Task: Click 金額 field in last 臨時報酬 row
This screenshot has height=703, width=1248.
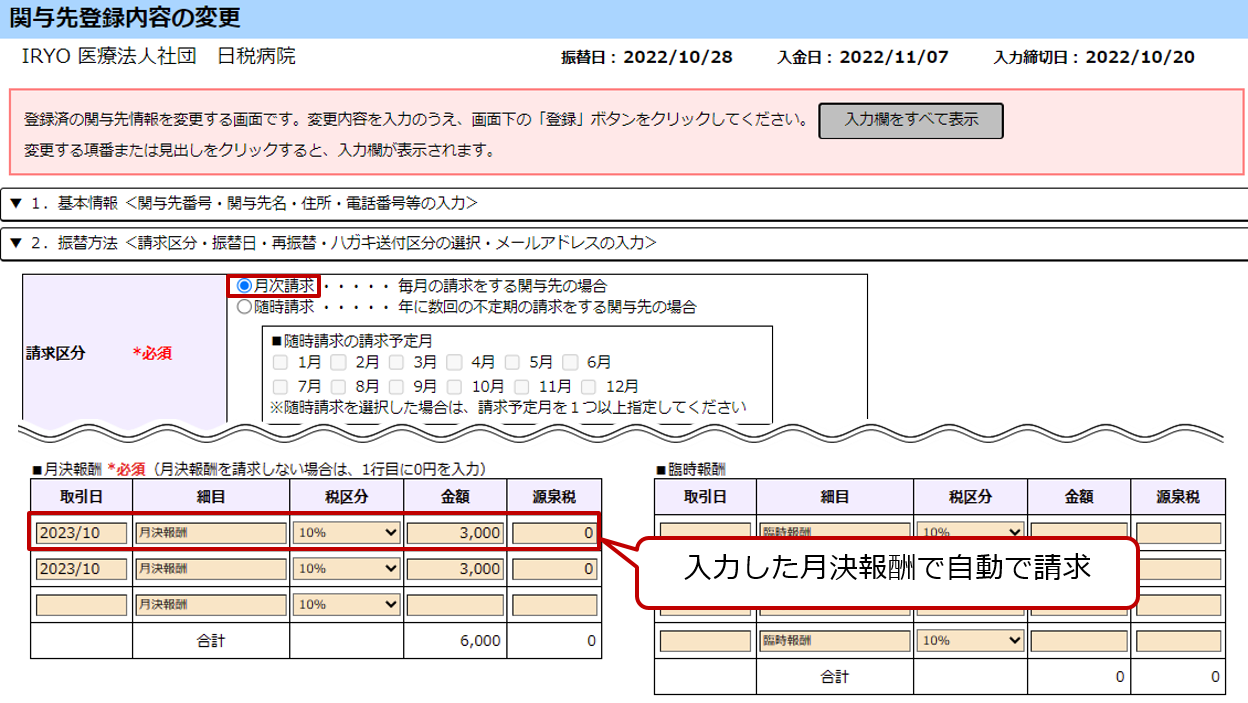Action: coord(1079,640)
